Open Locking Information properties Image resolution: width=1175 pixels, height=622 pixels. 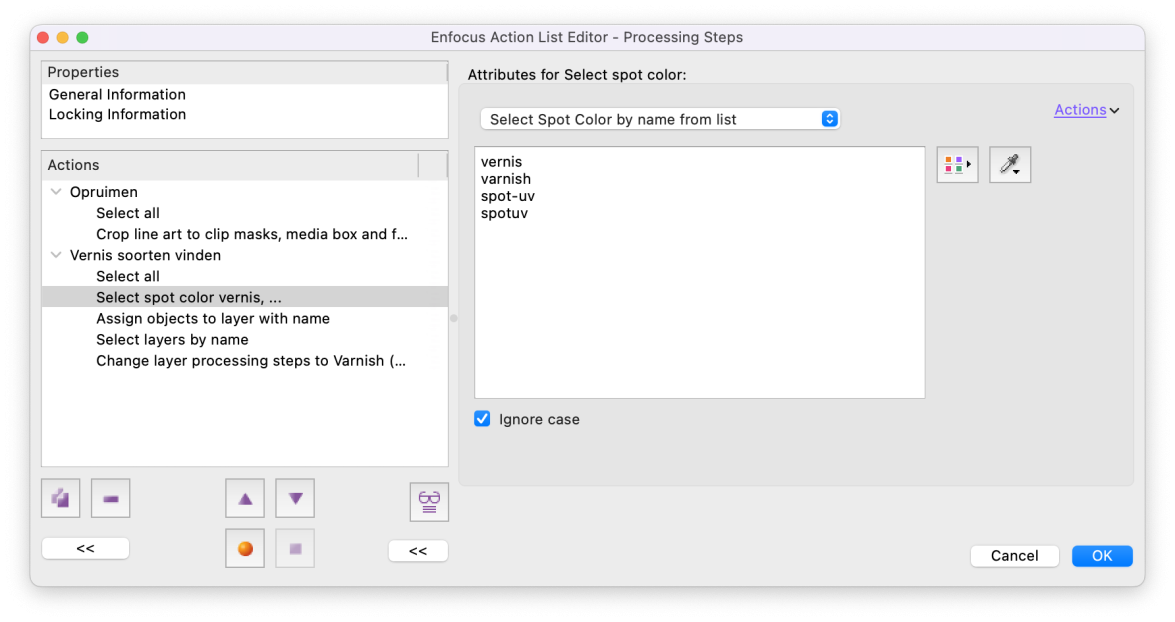117,114
